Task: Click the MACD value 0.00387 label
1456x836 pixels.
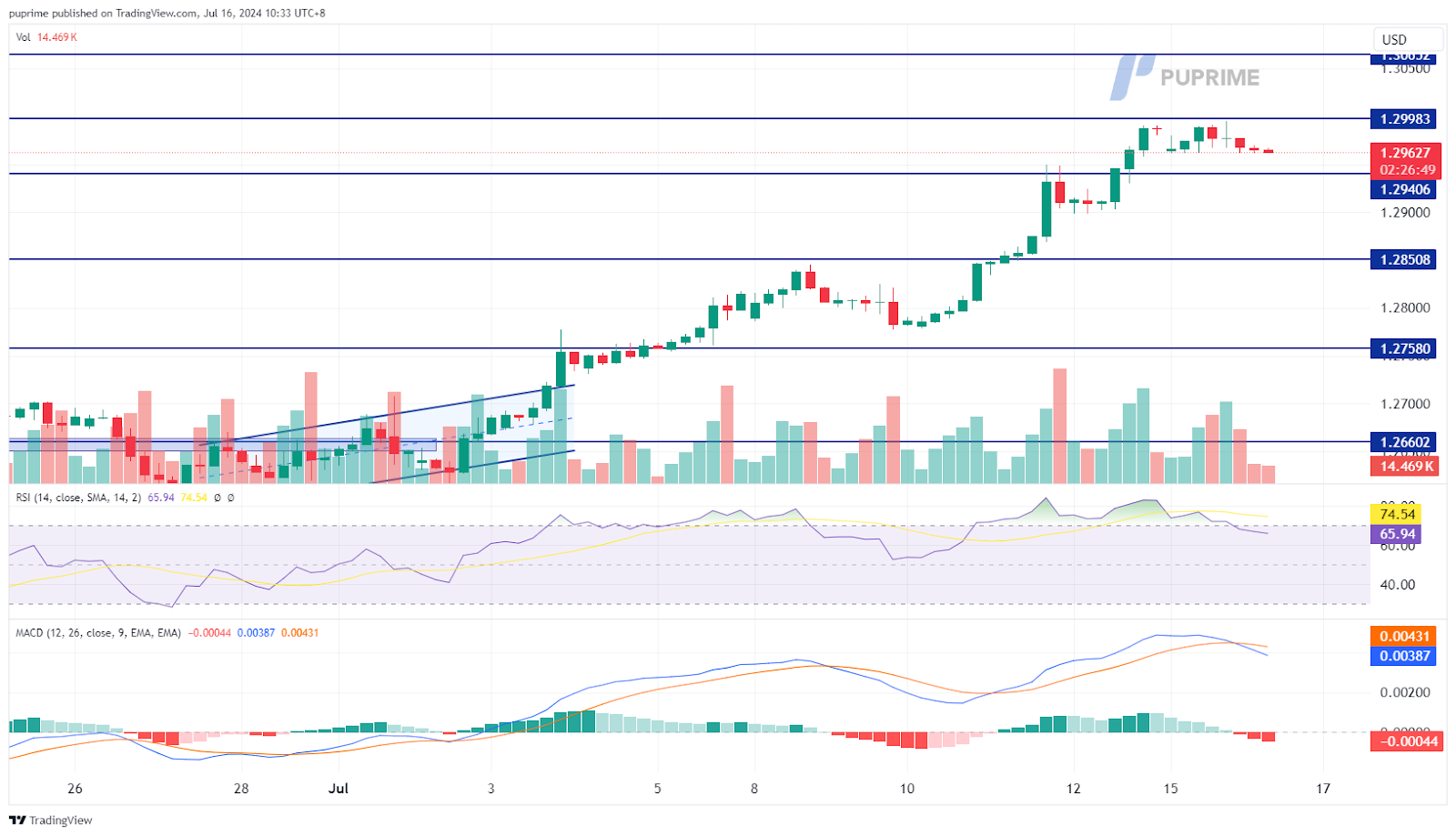Action: pos(1403,656)
